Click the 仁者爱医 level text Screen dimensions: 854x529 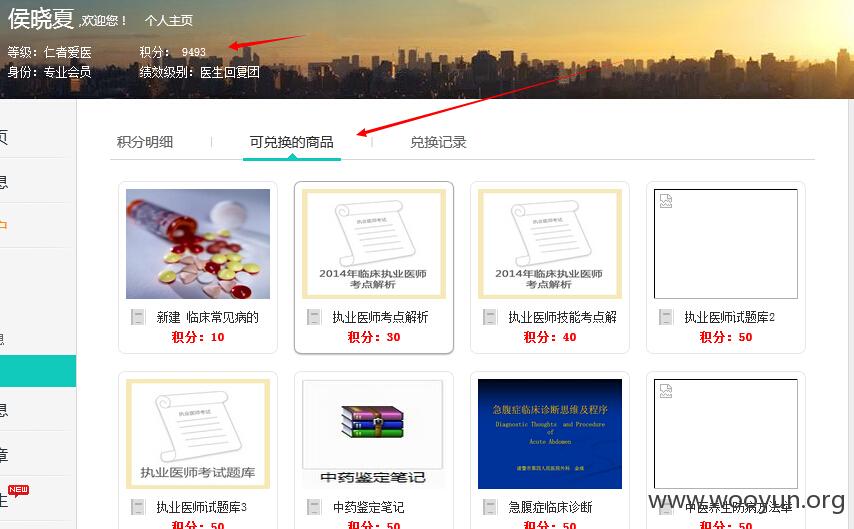[68, 52]
